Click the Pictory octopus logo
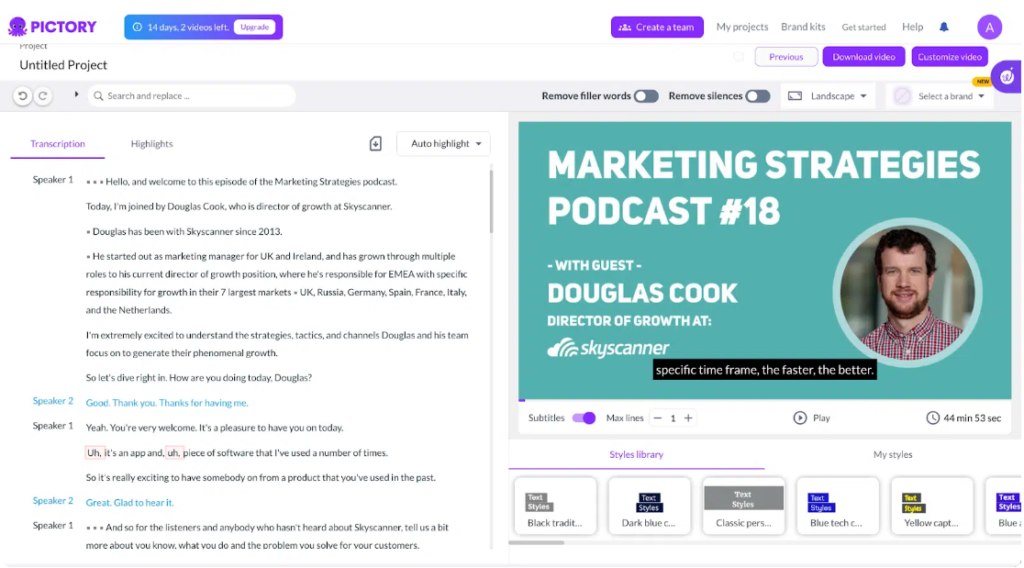 17,27
